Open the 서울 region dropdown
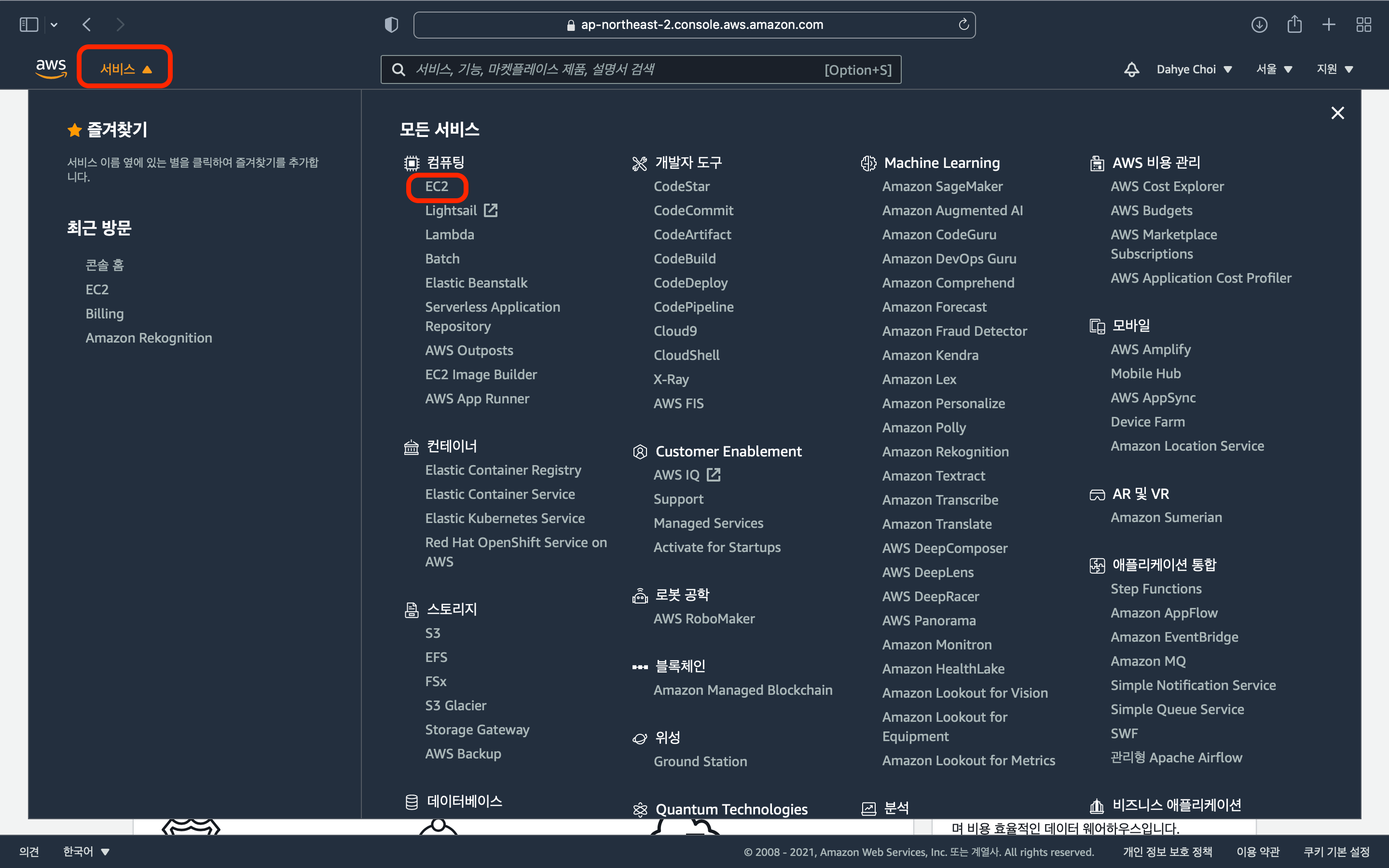This screenshot has width=1389, height=868. coord(1274,69)
